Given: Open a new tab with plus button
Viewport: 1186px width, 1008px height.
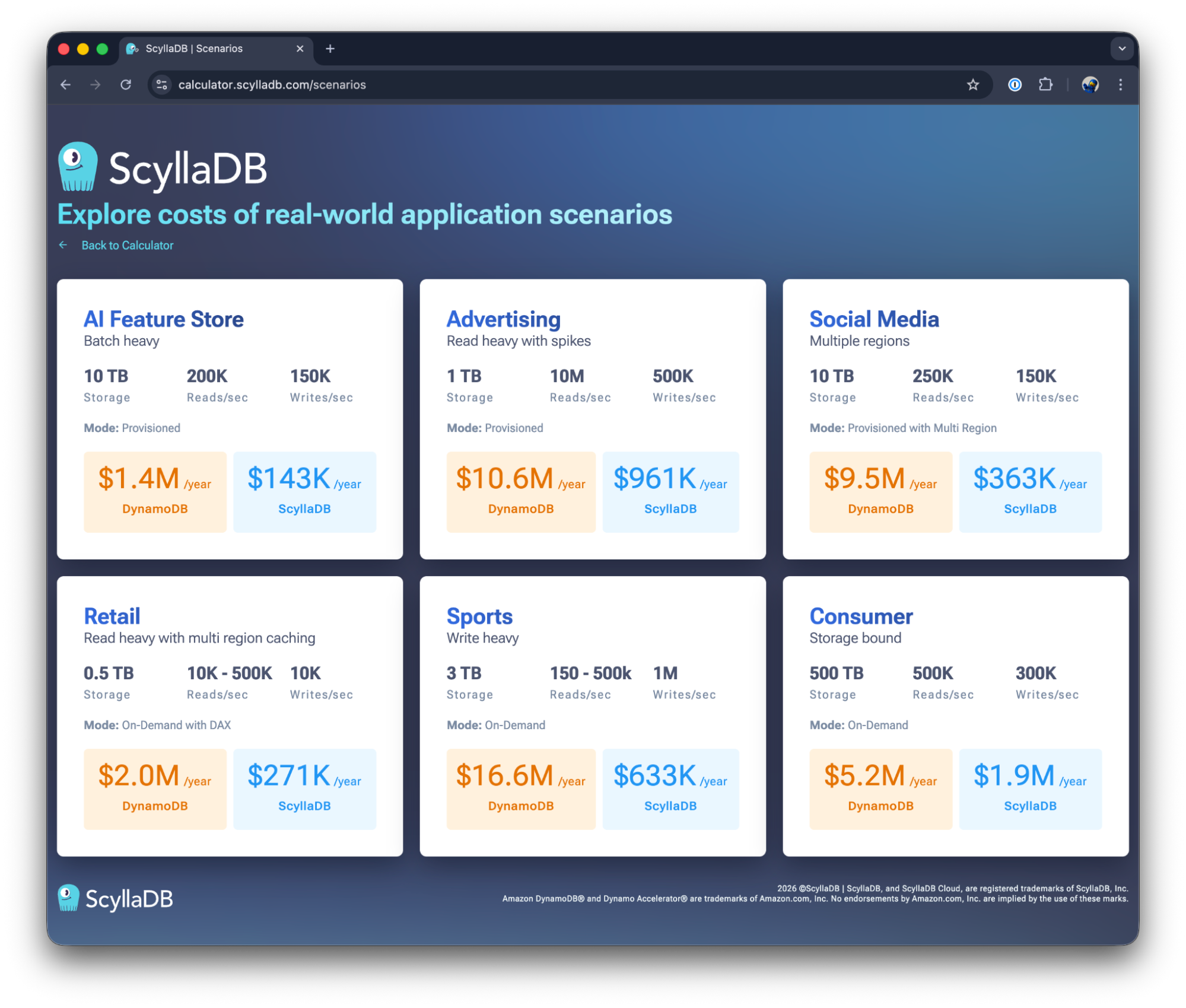Looking at the screenshot, I should [330, 49].
